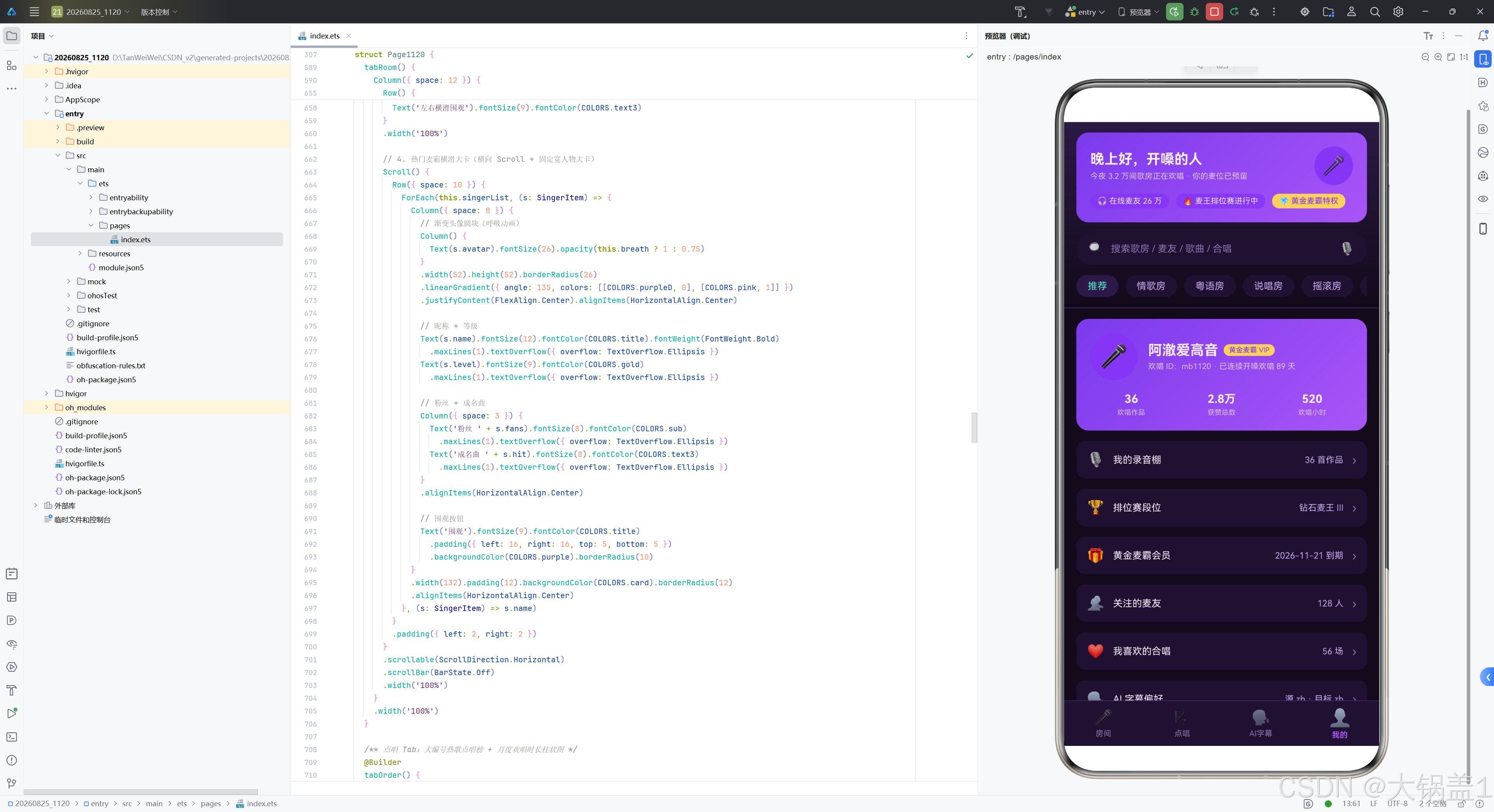Open the entry run configuration dropdown

click(x=1085, y=12)
